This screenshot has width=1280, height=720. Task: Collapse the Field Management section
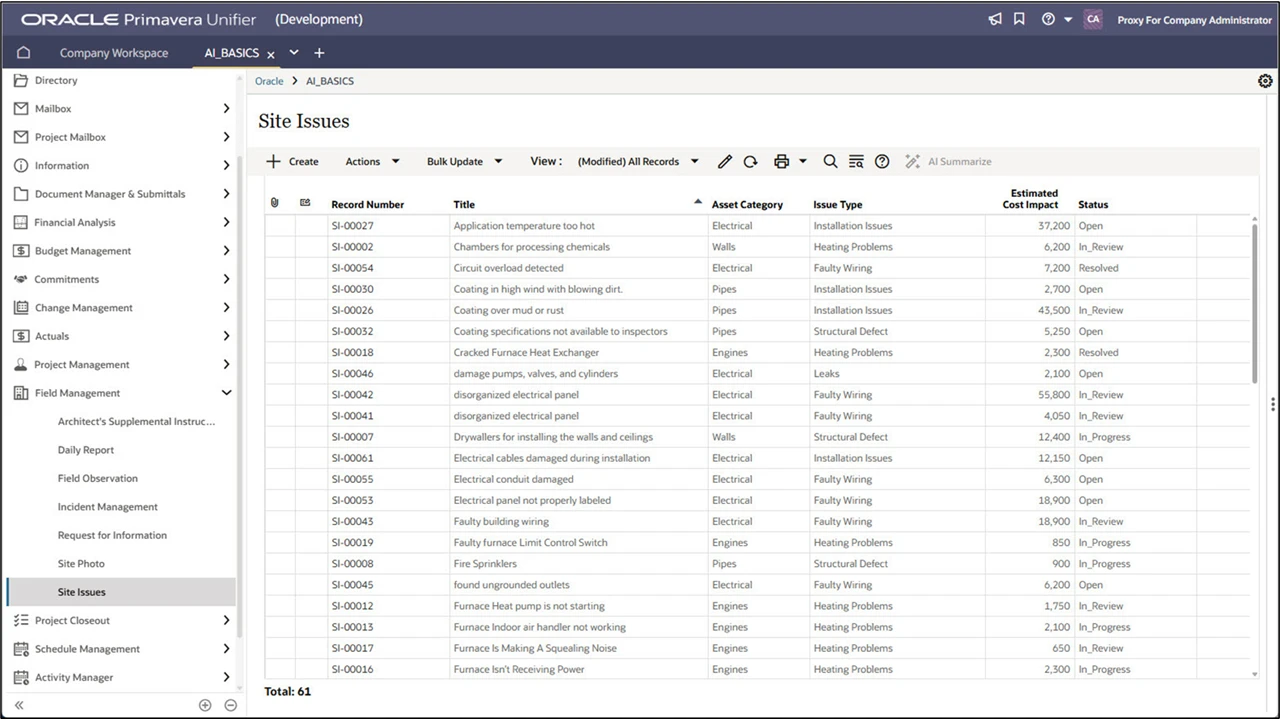pyautogui.click(x=227, y=393)
